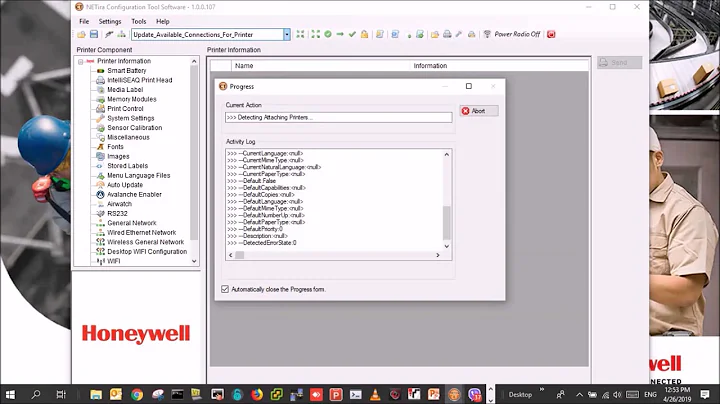720x404 pixels.
Task: Click the plug connection toolbar icon
Action: click(x=109, y=34)
